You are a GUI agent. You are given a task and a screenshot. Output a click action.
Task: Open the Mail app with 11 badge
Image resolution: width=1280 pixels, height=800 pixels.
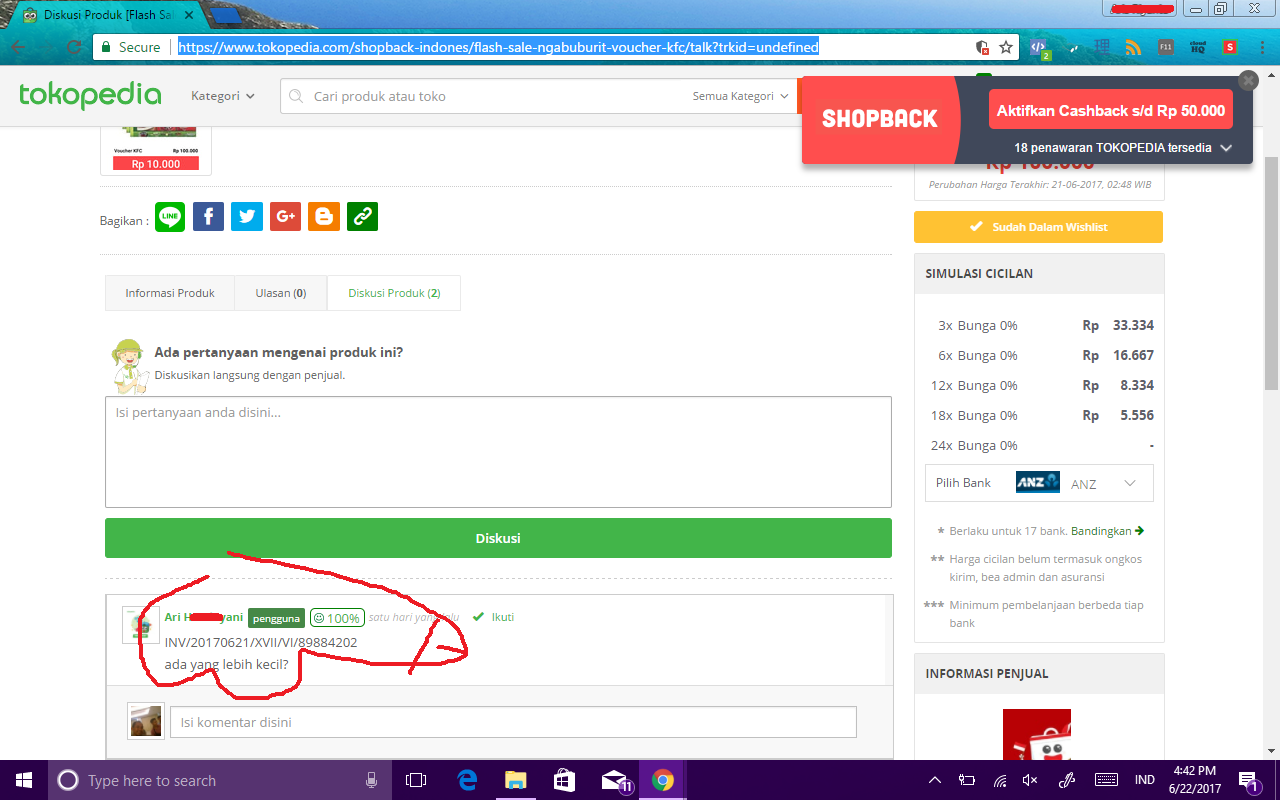(x=615, y=780)
